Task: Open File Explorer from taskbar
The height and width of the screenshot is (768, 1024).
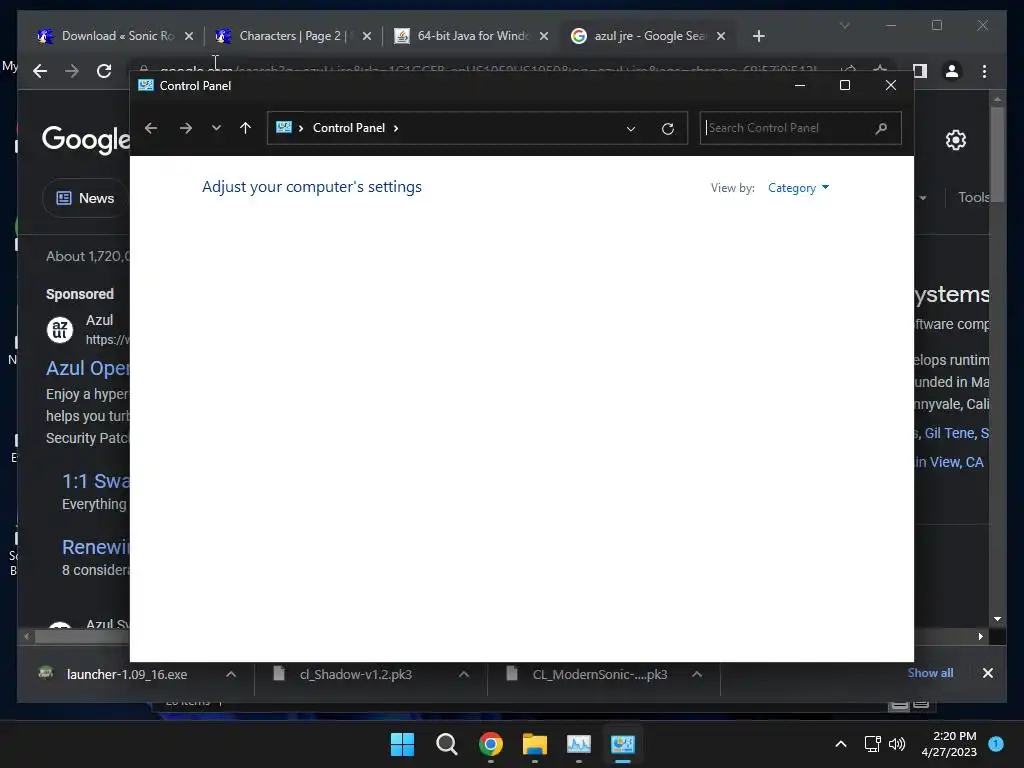Action: tap(535, 744)
